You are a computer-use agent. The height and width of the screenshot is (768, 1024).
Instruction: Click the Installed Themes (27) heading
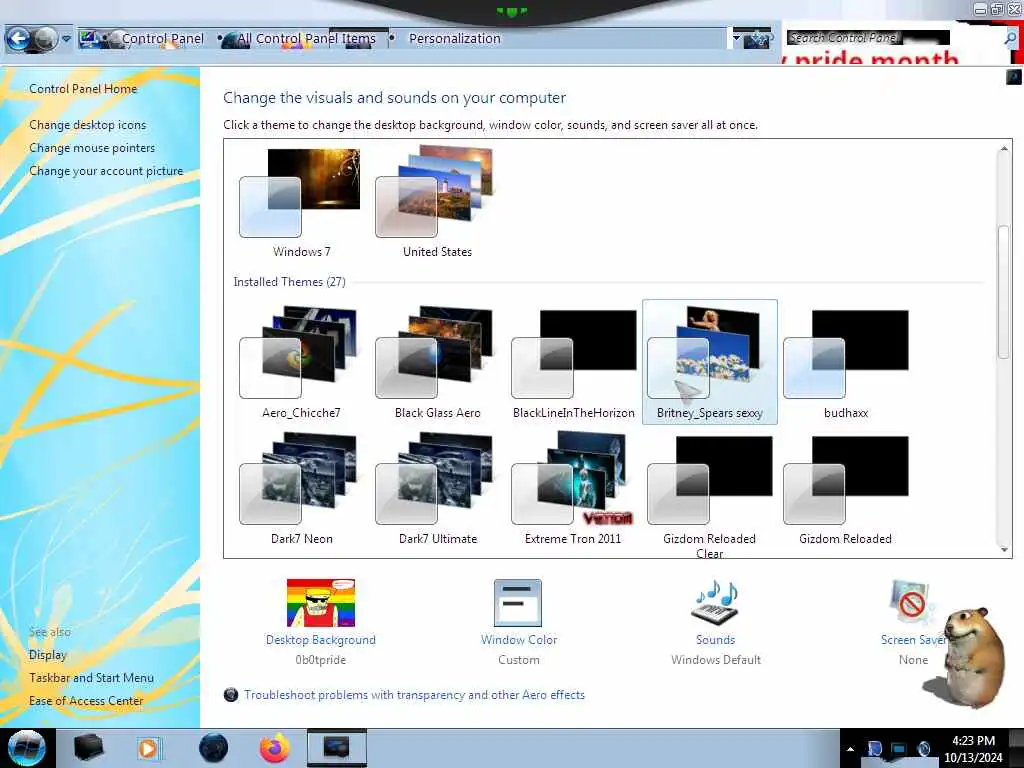pos(289,282)
